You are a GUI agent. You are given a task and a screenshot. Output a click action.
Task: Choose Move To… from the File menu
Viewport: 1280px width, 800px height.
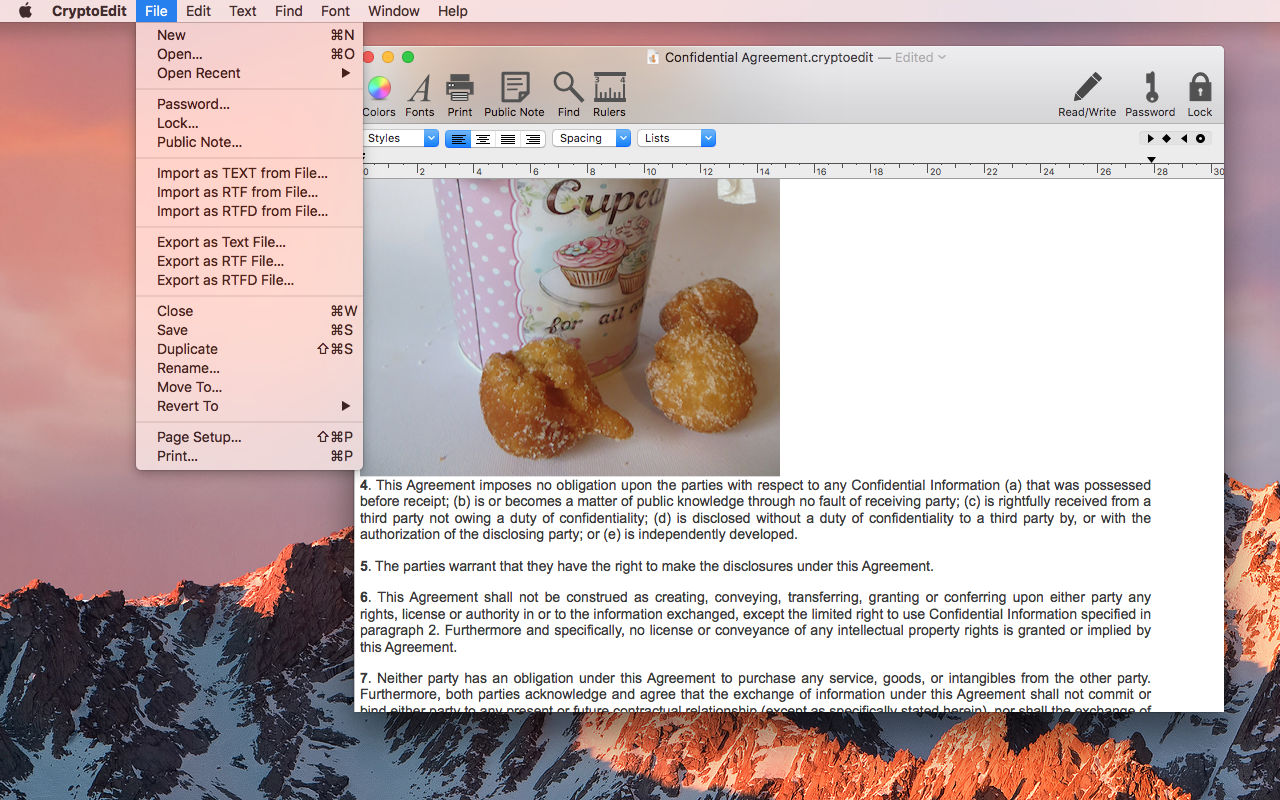coord(249,387)
